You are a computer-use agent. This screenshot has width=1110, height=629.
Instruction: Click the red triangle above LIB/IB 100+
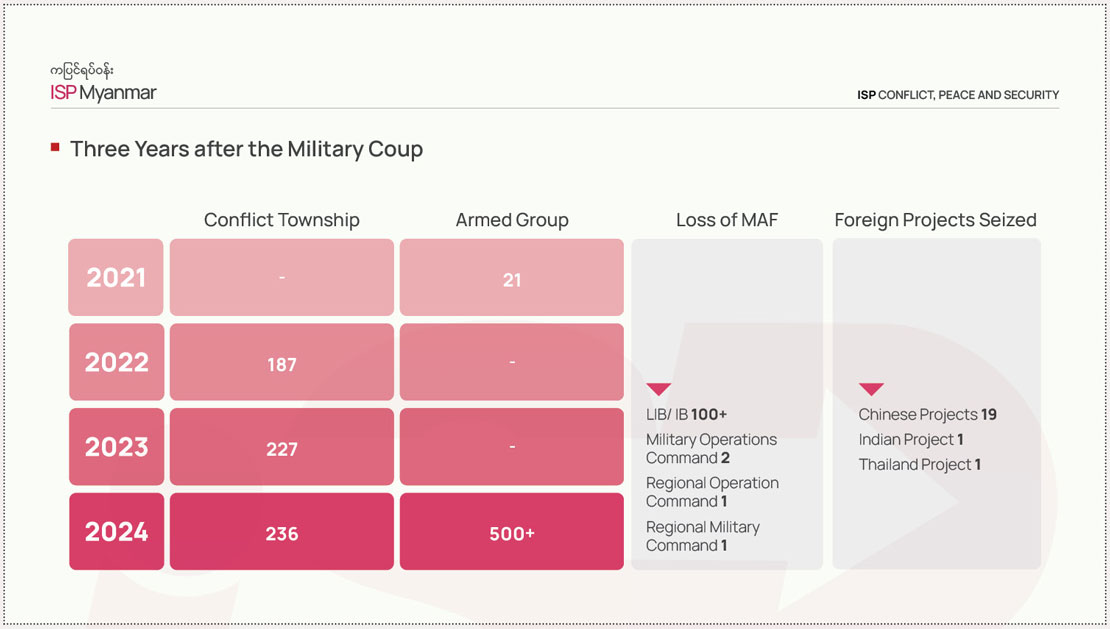click(x=658, y=389)
